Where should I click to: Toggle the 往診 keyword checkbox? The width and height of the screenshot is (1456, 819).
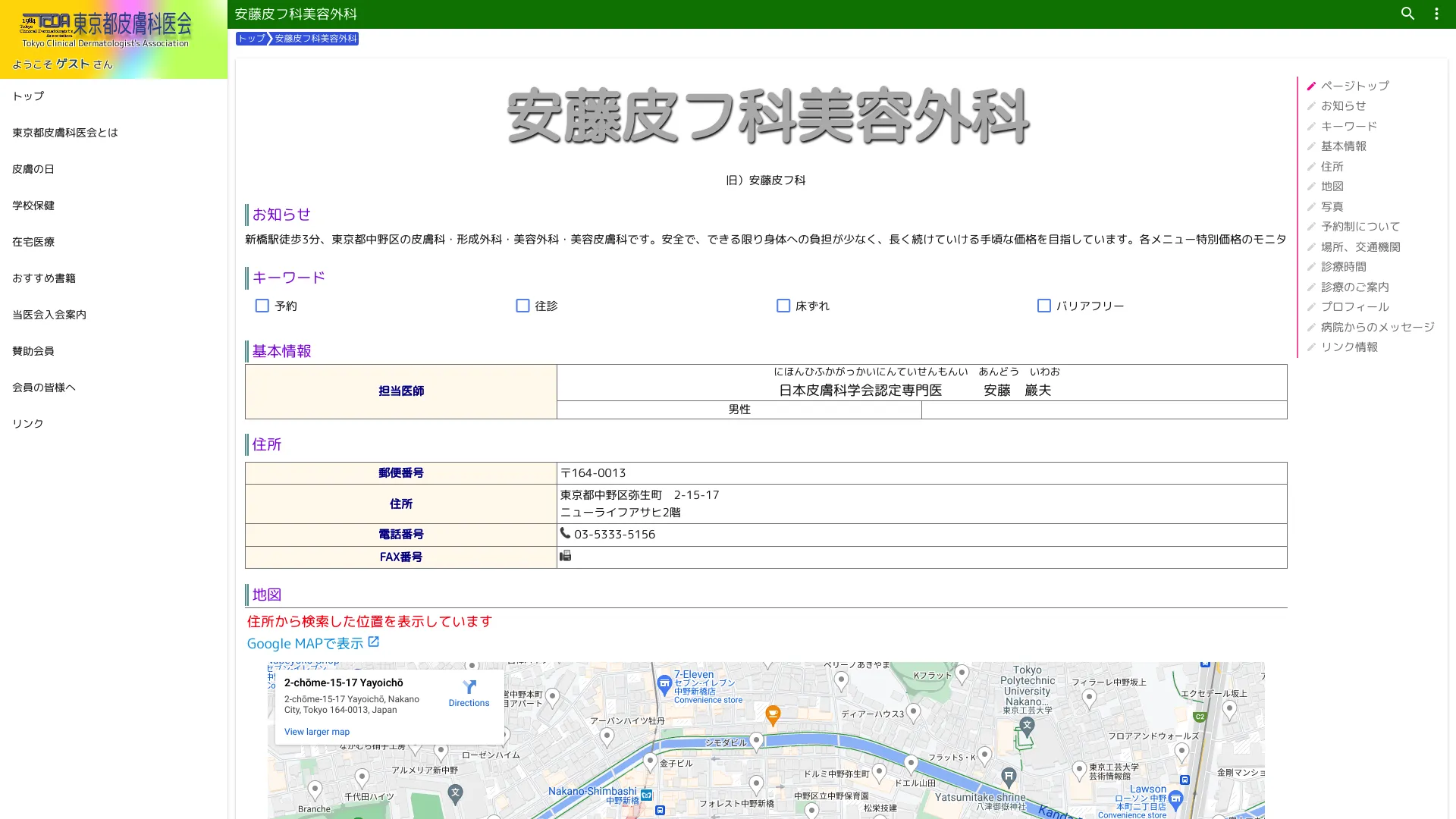click(x=522, y=306)
